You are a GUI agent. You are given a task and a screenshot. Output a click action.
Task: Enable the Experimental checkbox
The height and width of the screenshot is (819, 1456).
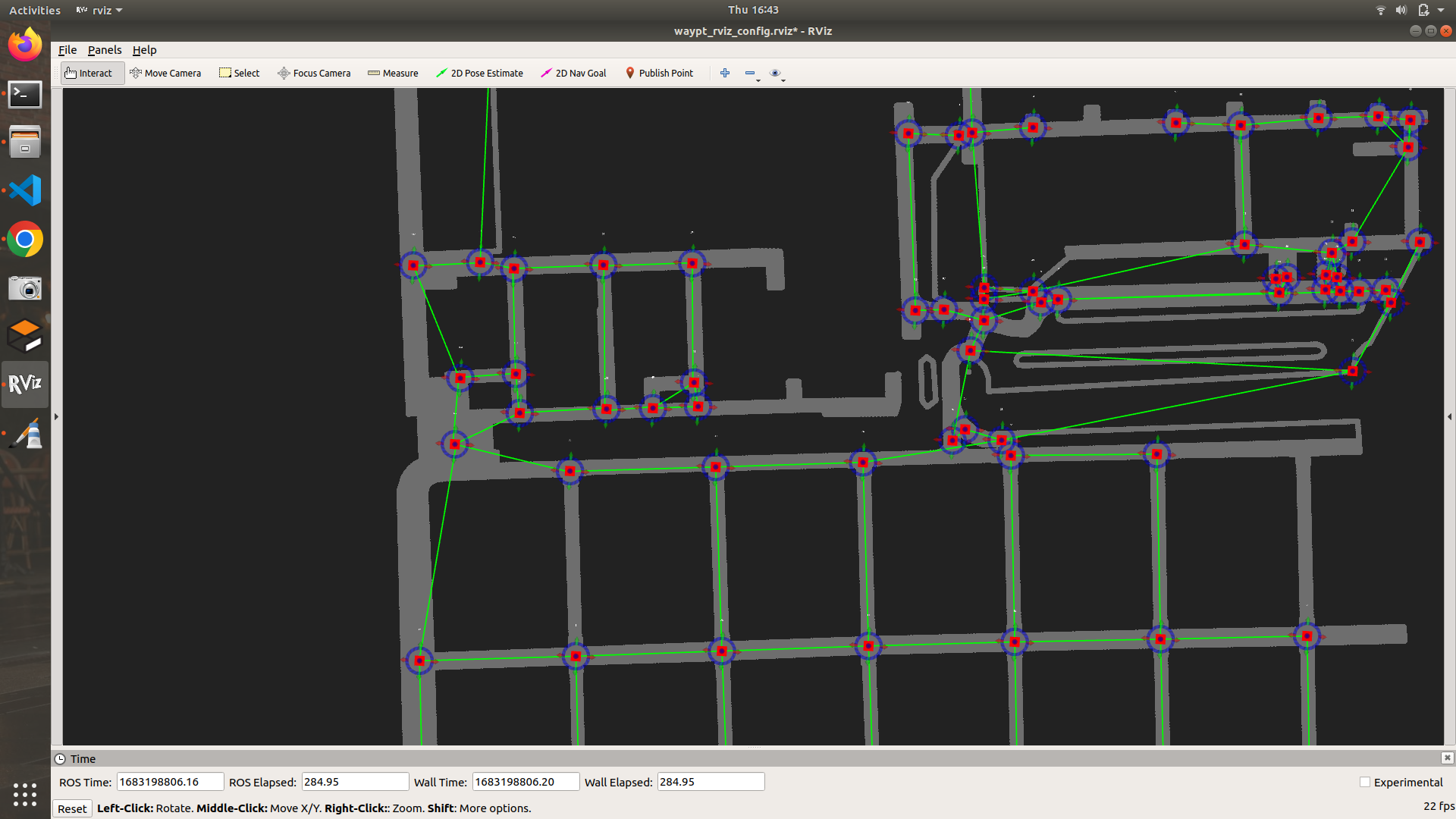(1365, 782)
